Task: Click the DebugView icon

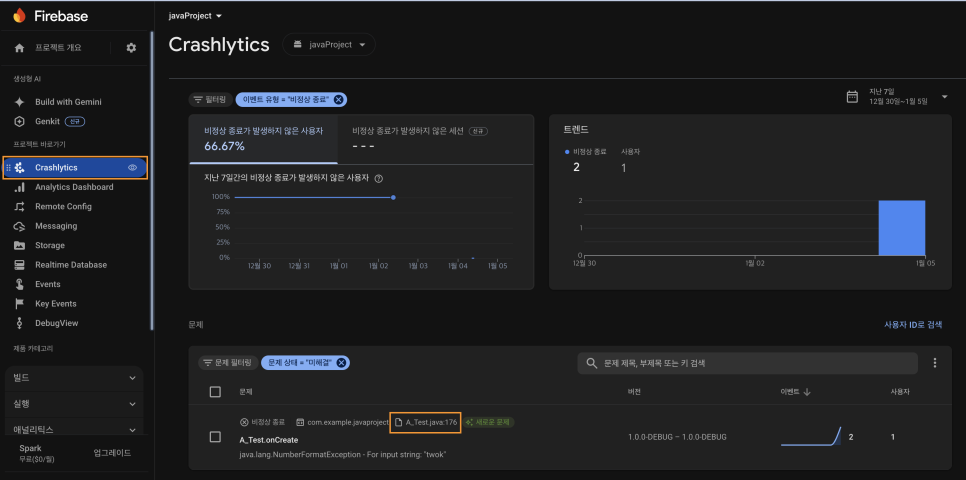Action: coord(20,323)
